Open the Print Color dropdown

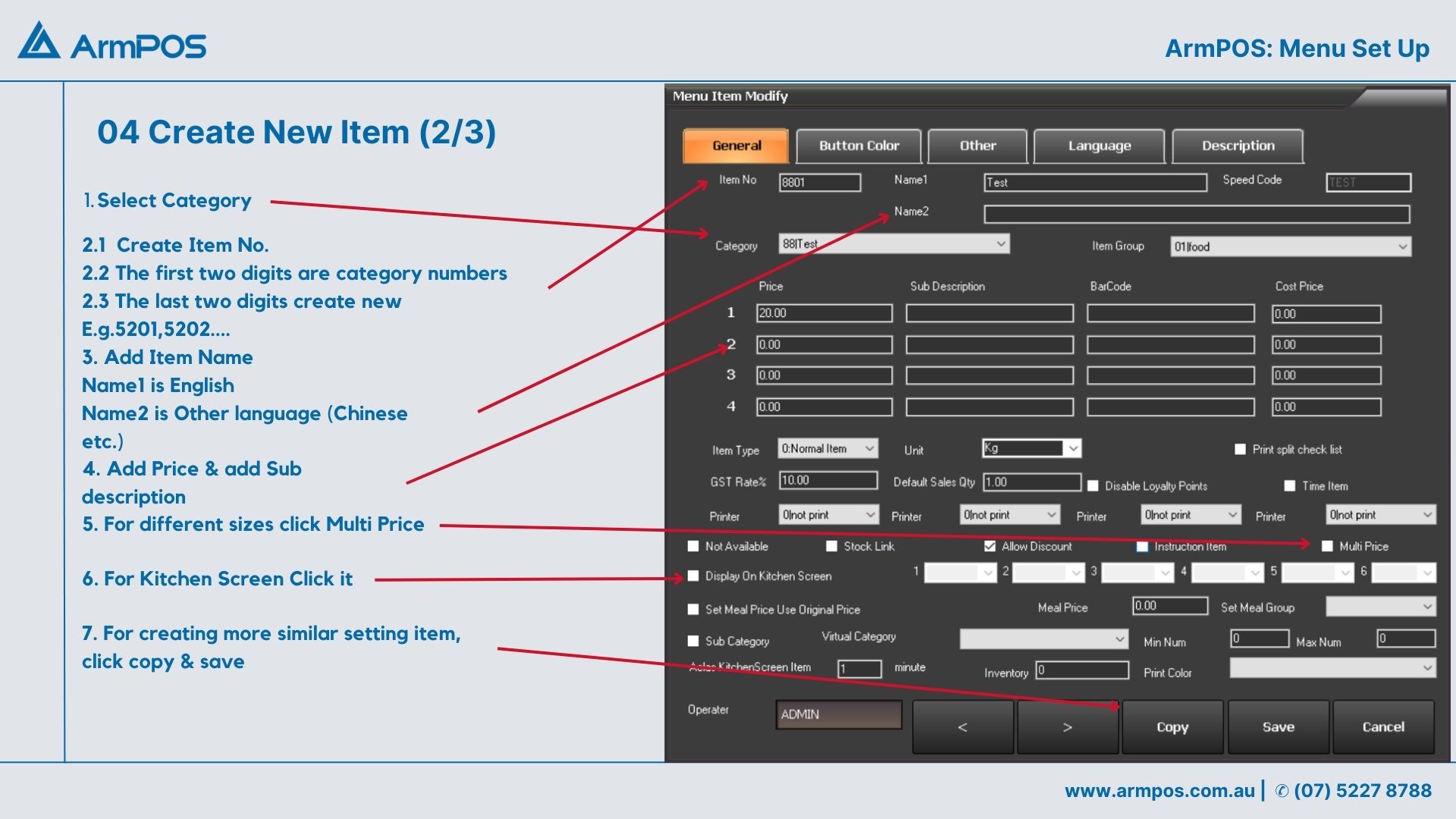point(1427,668)
